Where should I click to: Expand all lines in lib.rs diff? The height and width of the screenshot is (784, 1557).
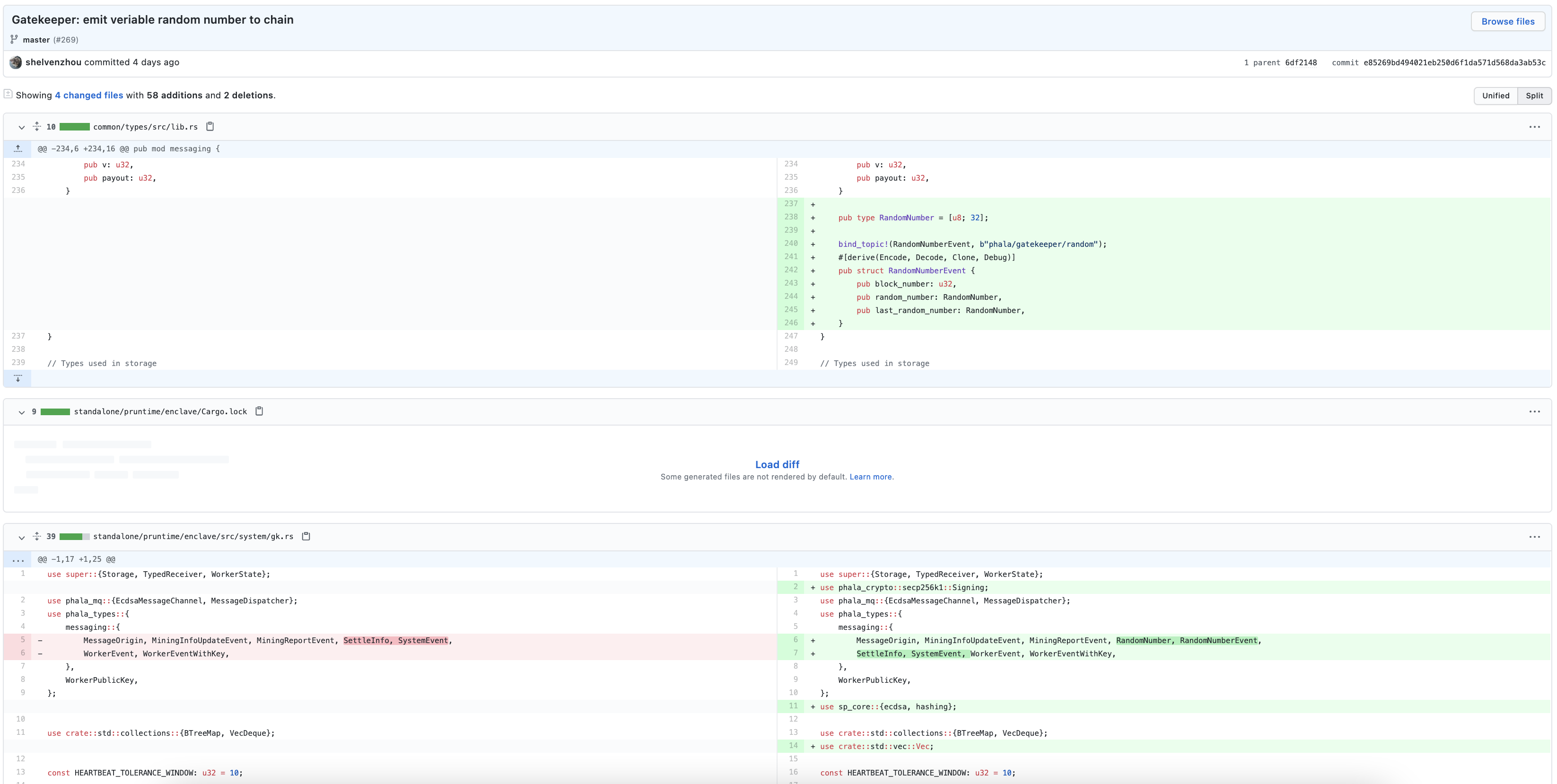(37, 126)
